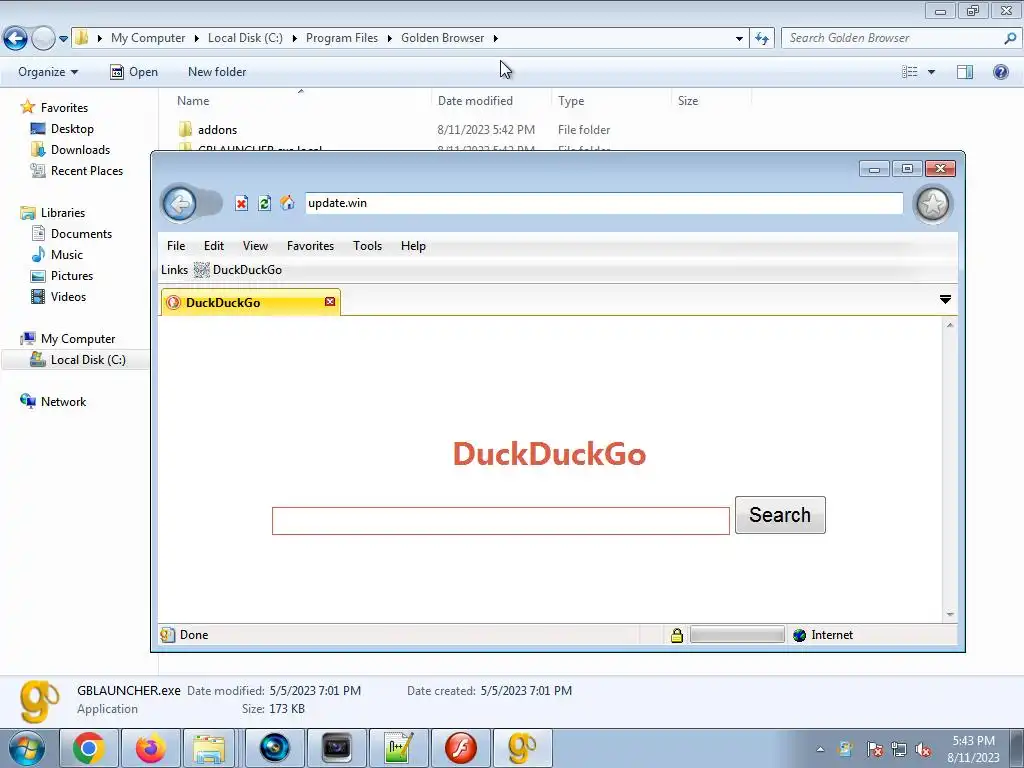Screen dimensions: 1024x768
Task: Open Chrome from the taskbar
Action: (89, 748)
